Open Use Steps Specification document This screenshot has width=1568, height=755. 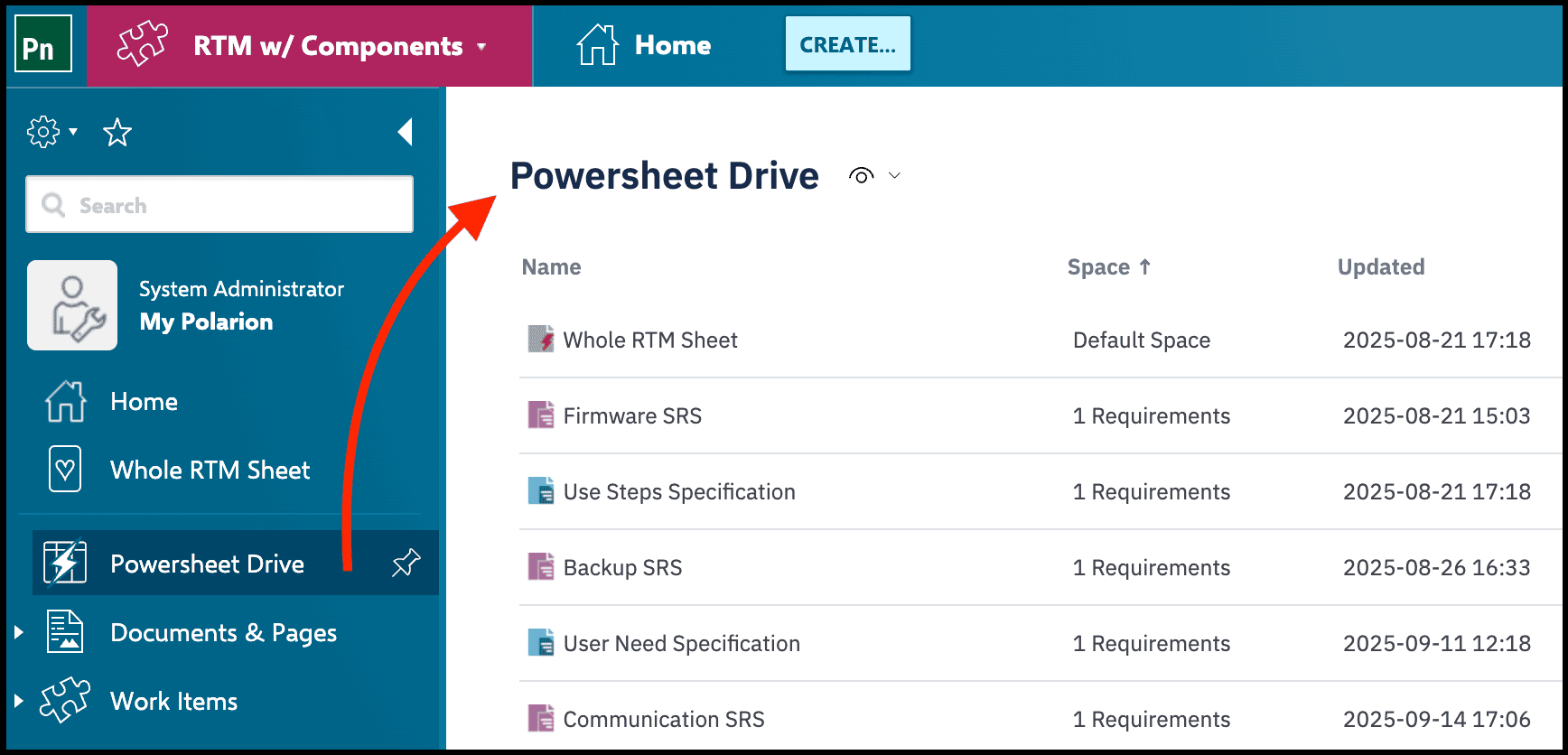coord(679,491)
